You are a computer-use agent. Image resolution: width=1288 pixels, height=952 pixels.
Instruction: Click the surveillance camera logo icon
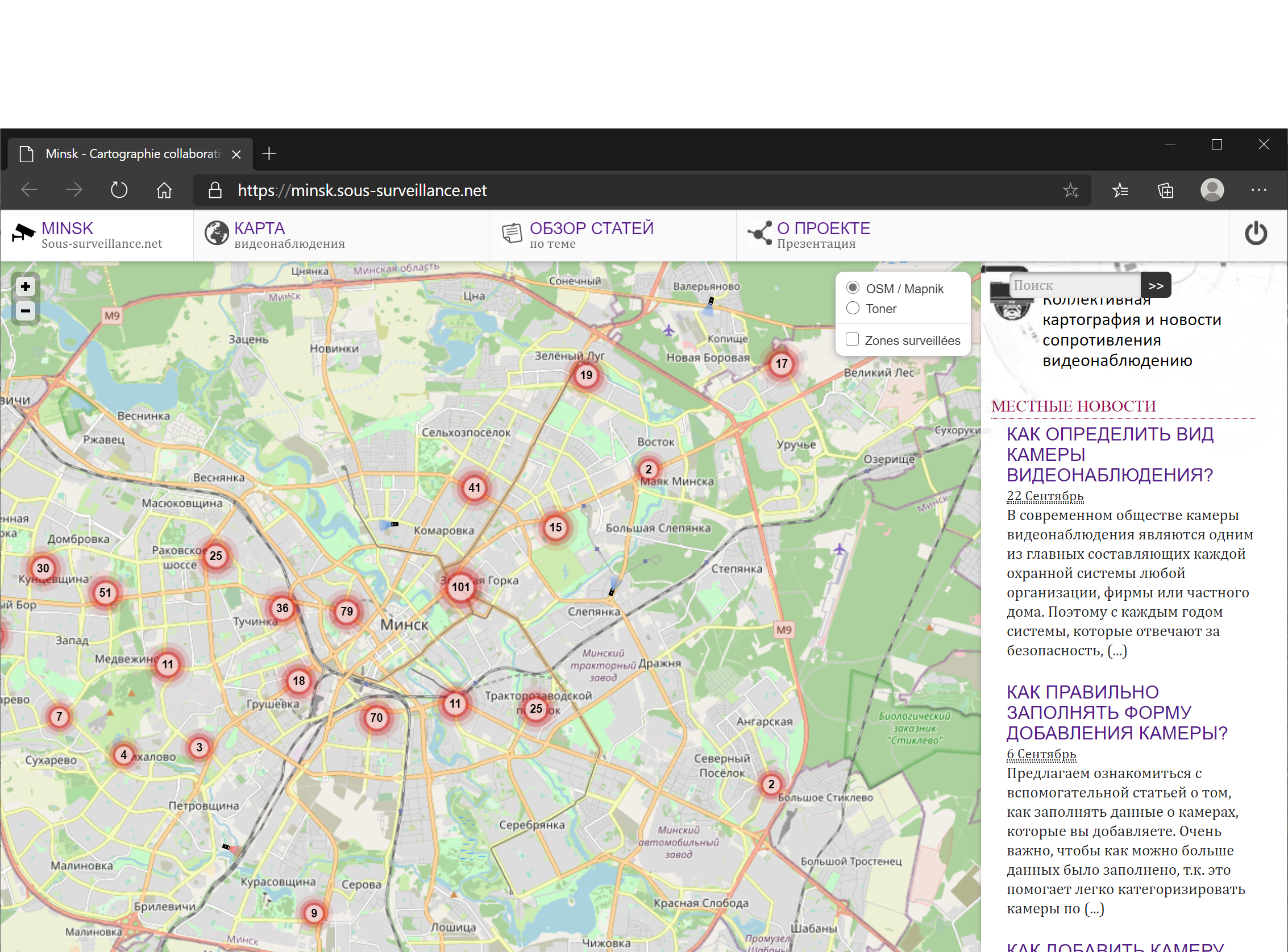click(x=23, y=233)
